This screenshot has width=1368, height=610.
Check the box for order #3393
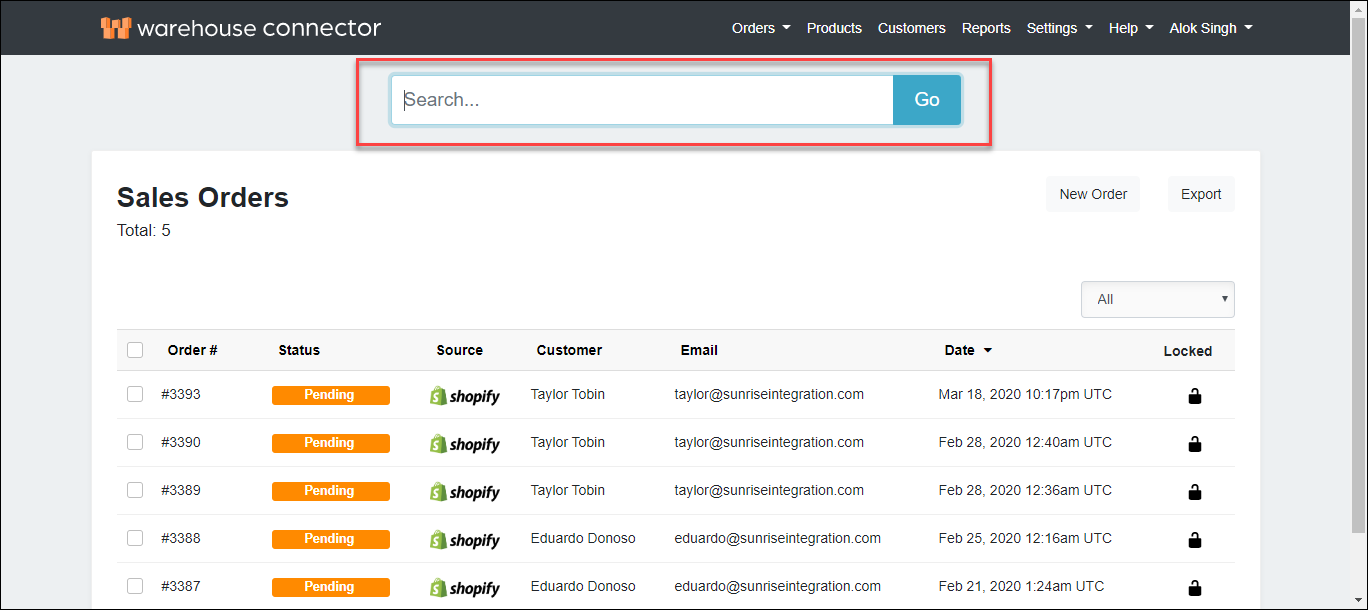pyautogui.click(x=135, y=394)
